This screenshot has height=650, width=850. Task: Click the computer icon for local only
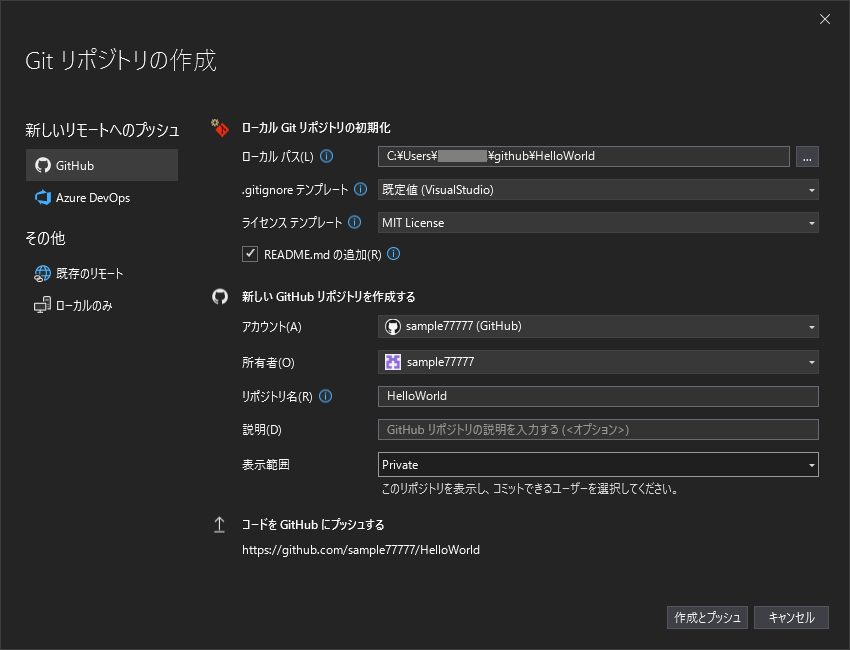point(42,305)
